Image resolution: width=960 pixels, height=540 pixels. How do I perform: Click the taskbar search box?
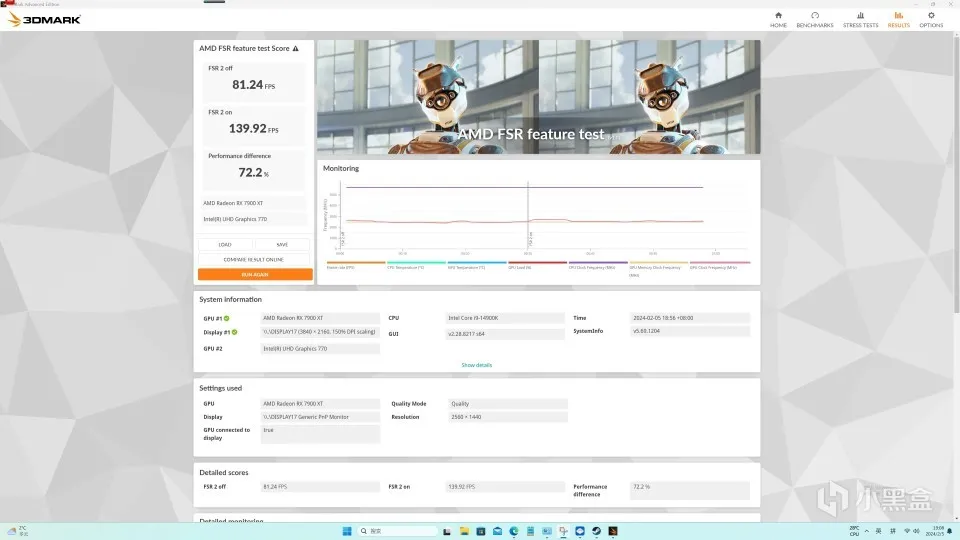pyautogui.click(x=398, y=531)
